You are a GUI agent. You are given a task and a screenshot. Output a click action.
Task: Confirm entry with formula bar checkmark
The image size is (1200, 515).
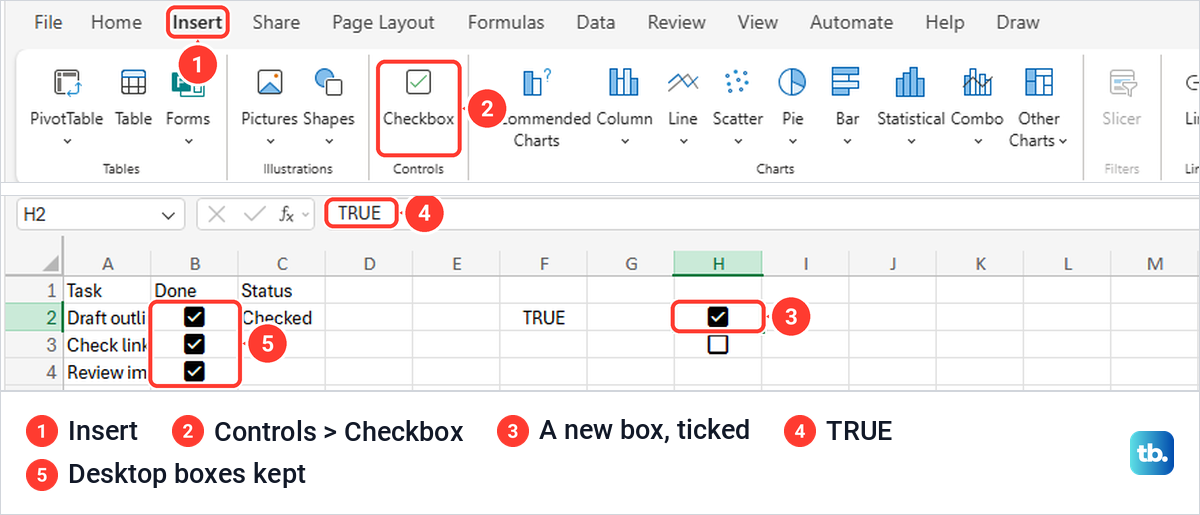click(254, 214)
